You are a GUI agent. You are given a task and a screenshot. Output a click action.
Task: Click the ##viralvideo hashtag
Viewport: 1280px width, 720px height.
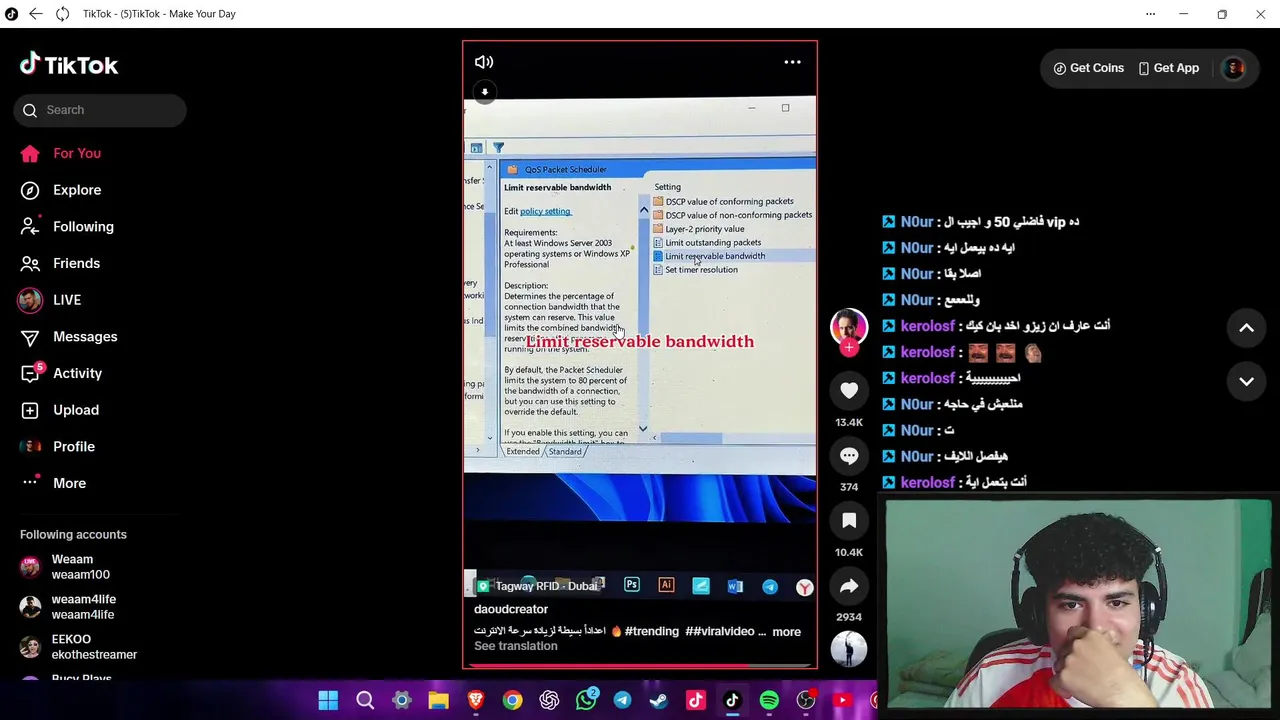tap(720, 632)
